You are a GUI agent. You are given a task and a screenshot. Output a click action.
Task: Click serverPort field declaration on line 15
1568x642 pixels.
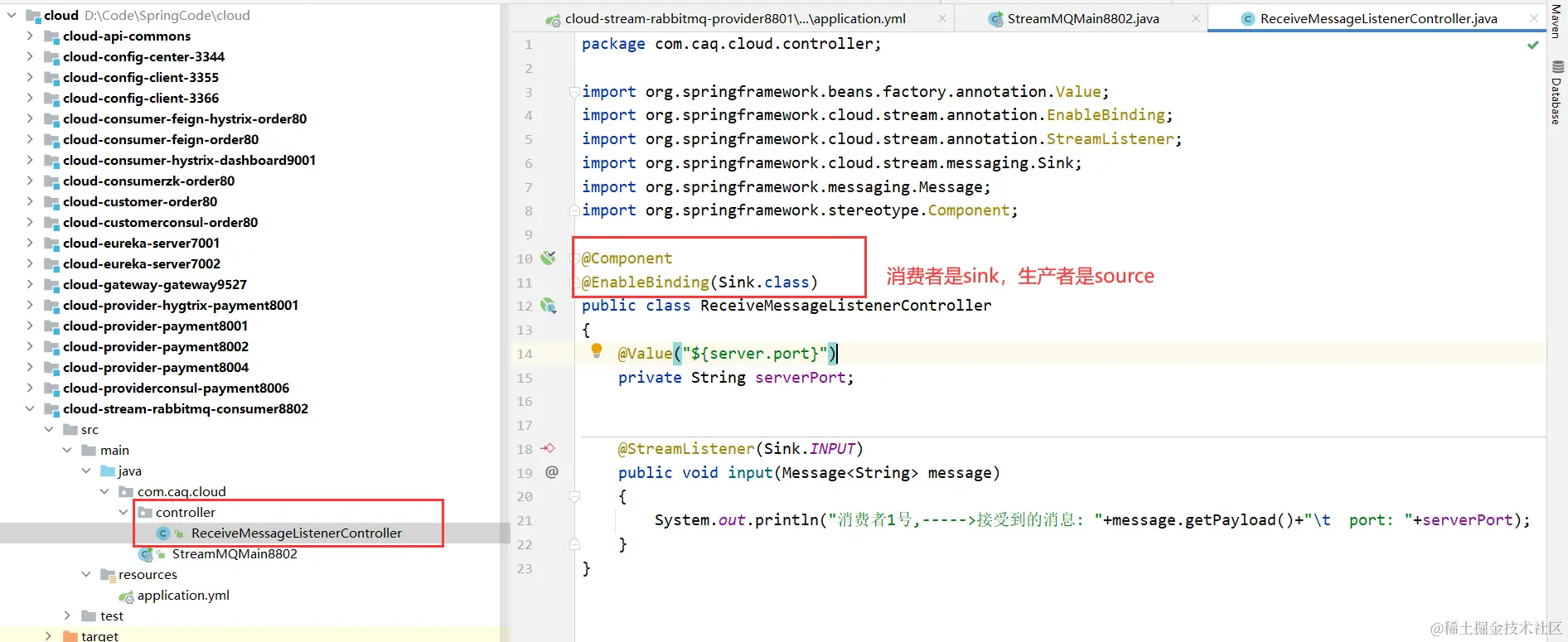pyautogui.click(x=801, y=378)
